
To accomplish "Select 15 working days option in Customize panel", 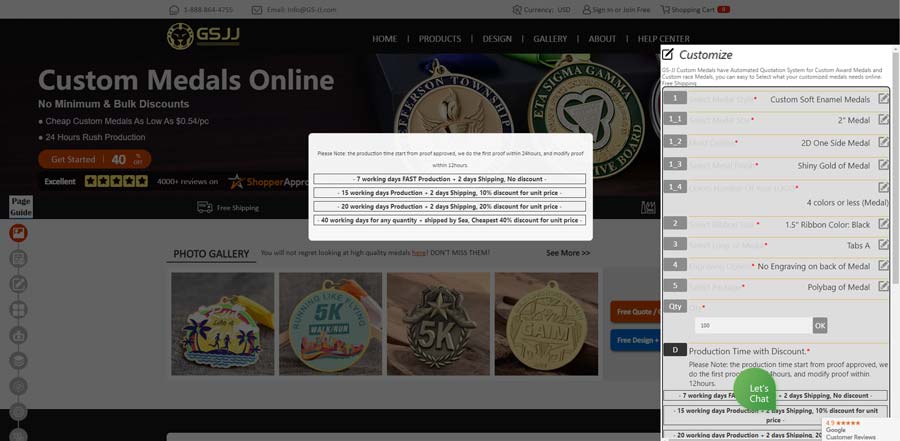I will coord(775,415).
